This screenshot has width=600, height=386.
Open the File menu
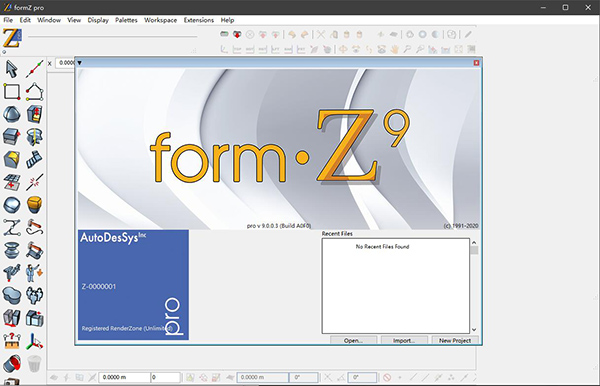click(8, 20)
